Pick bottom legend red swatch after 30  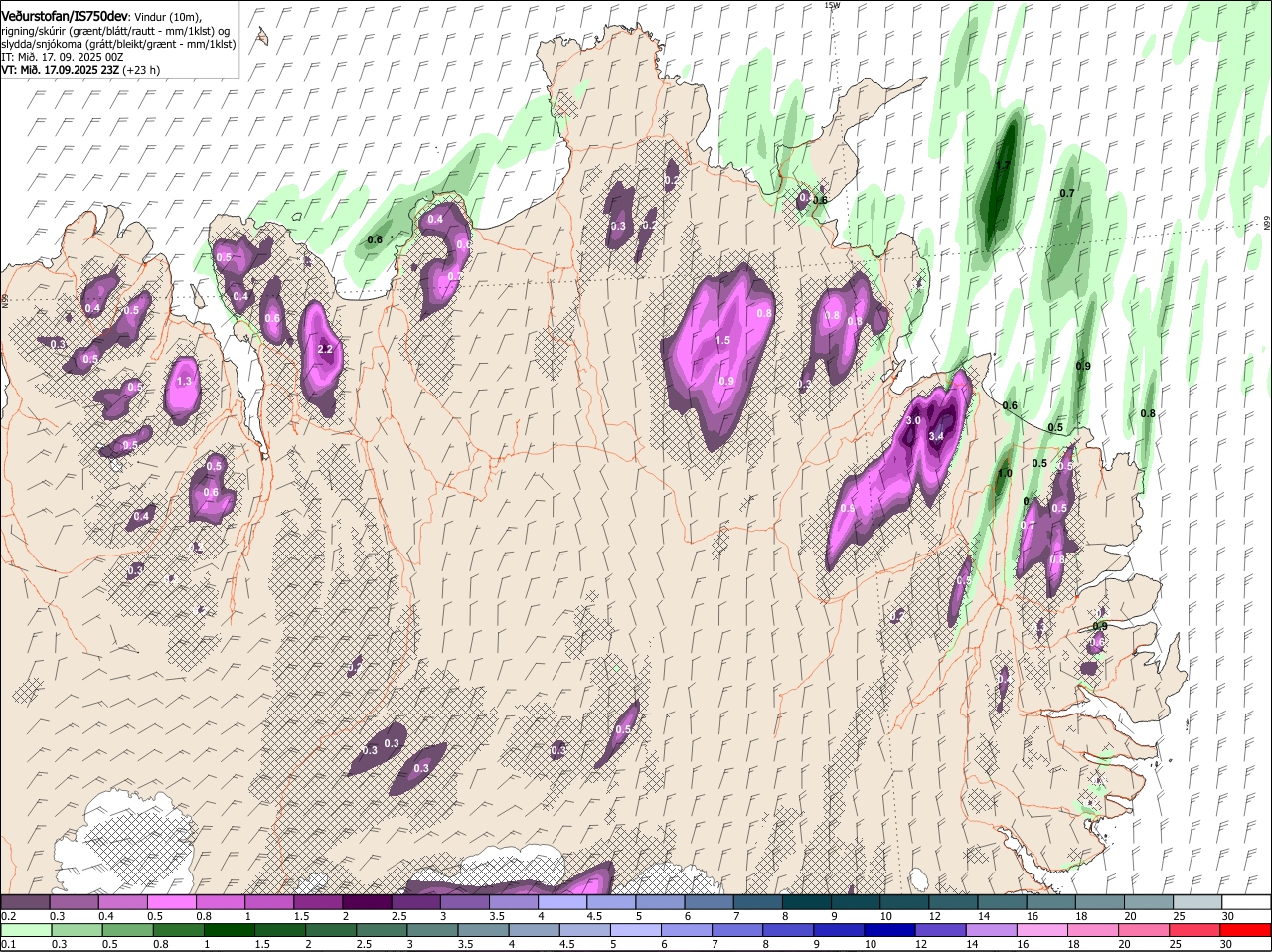pyautogui.click(x=1247, y=930)
